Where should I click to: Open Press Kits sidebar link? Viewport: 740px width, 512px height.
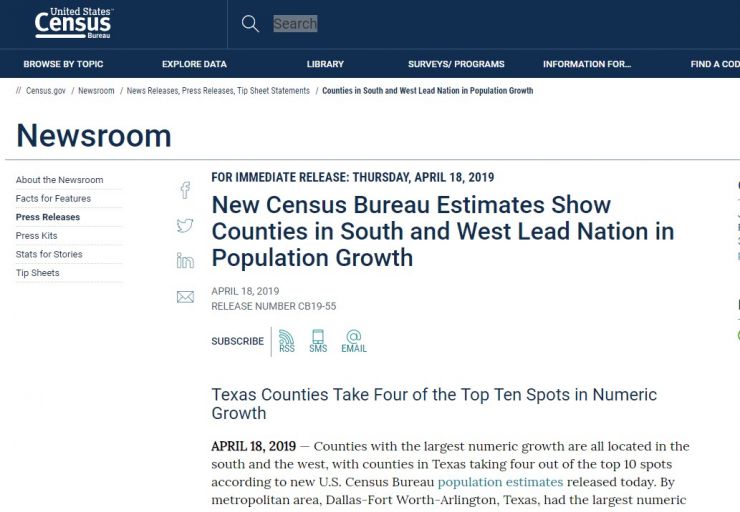36,235
